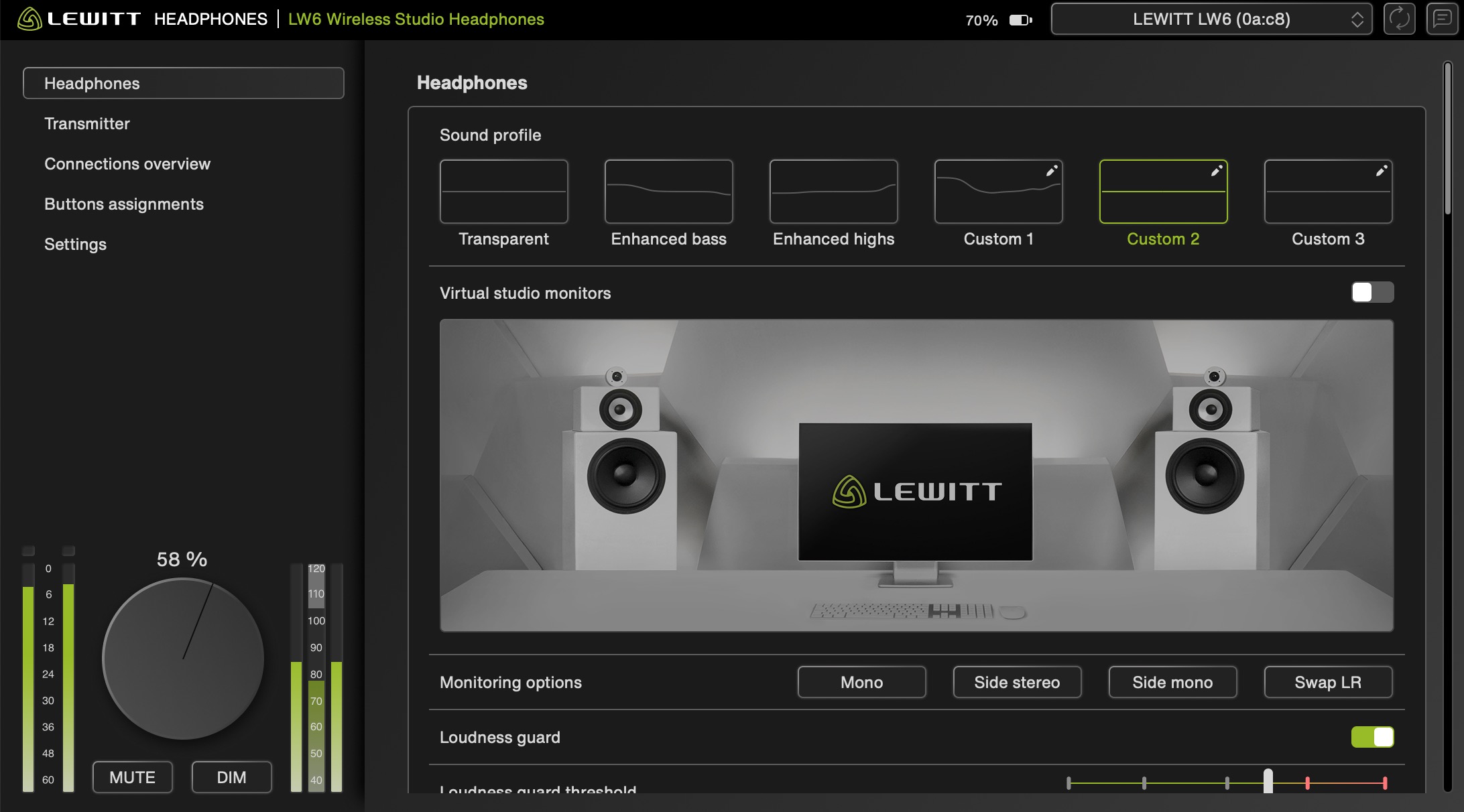
Task: Edit the Custom 3 profile pencil icon
Action: 1382,171
